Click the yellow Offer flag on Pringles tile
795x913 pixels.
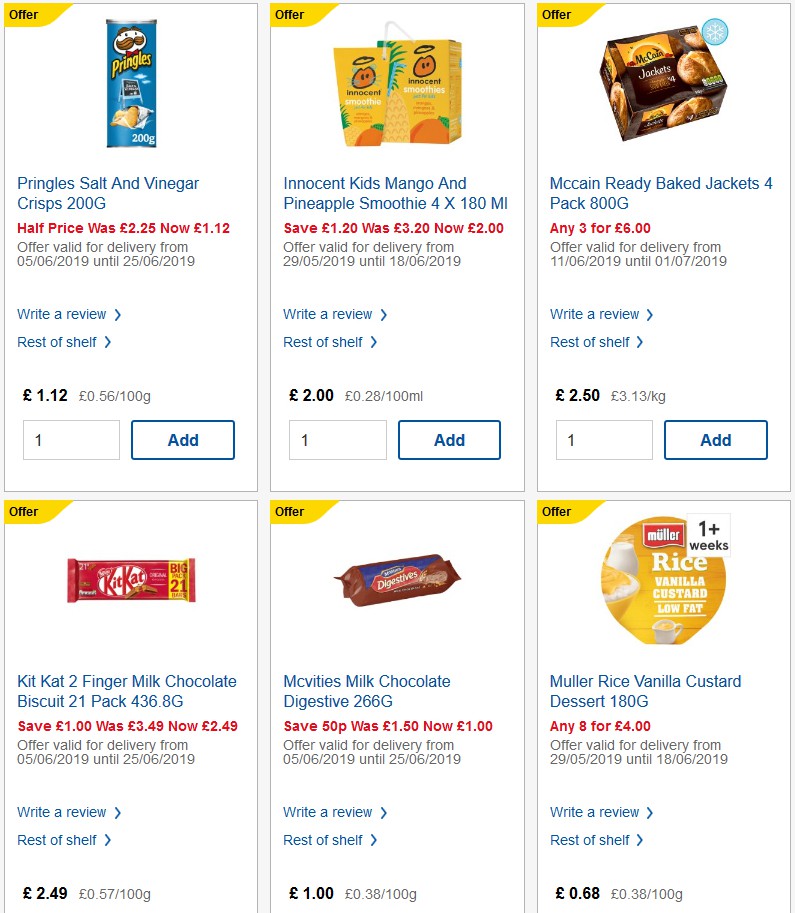[25, 14]
